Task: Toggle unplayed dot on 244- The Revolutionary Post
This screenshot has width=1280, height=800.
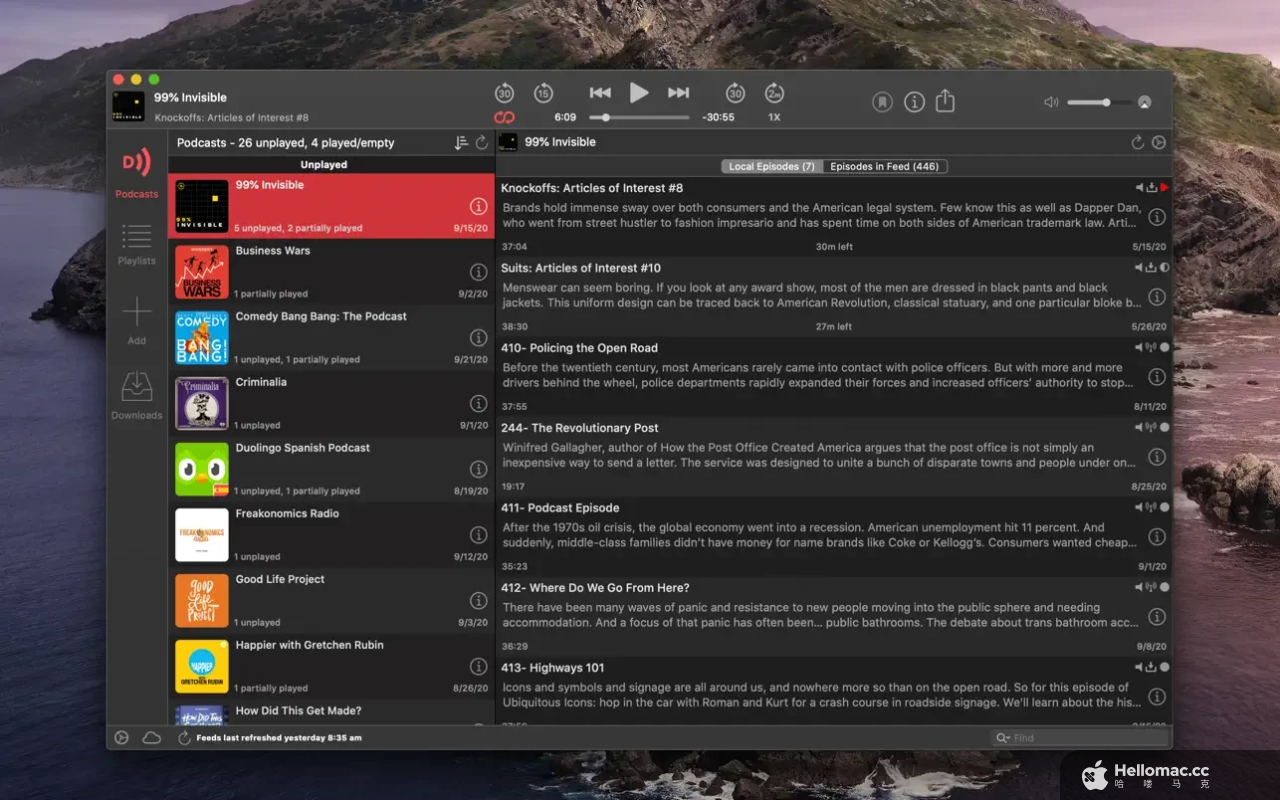Action: [1164, 428]
